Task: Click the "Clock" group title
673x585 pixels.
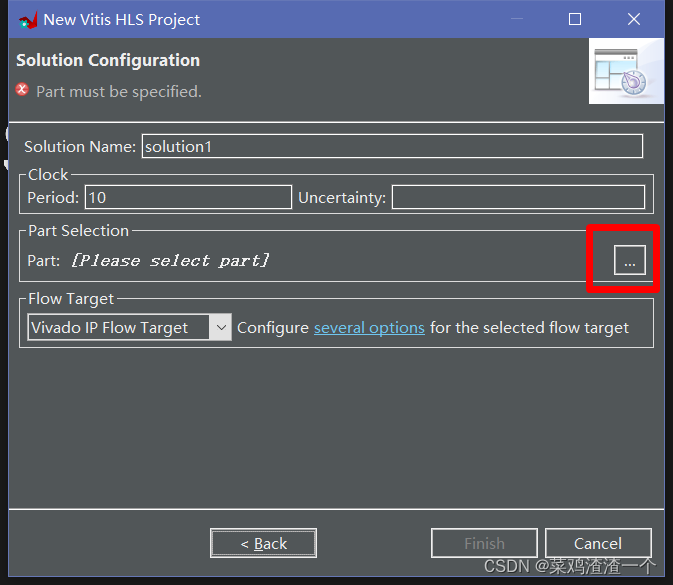Action: (x=48, y=175)
